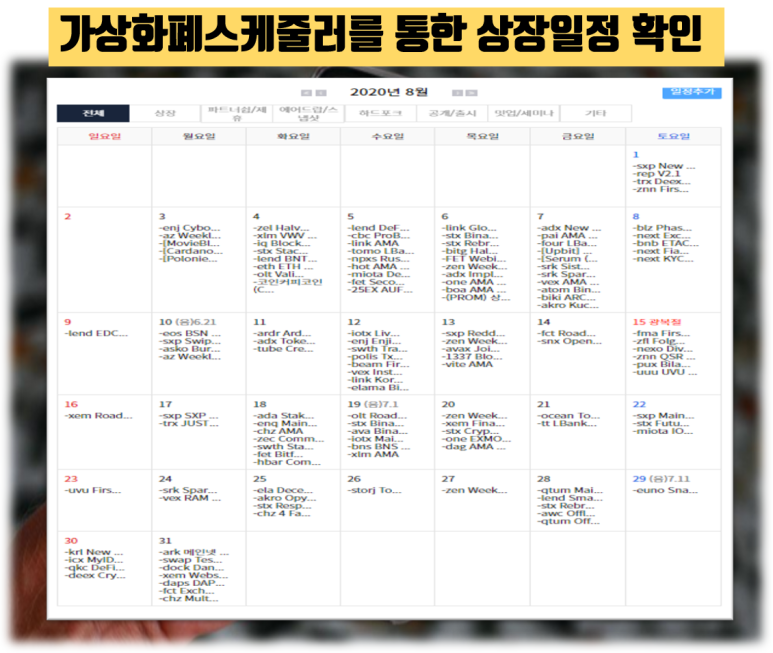Open '-adx New ...' event on August 7
Image resolution: width=773 pixels, height=653 pixels.
(x=569, y=228)
